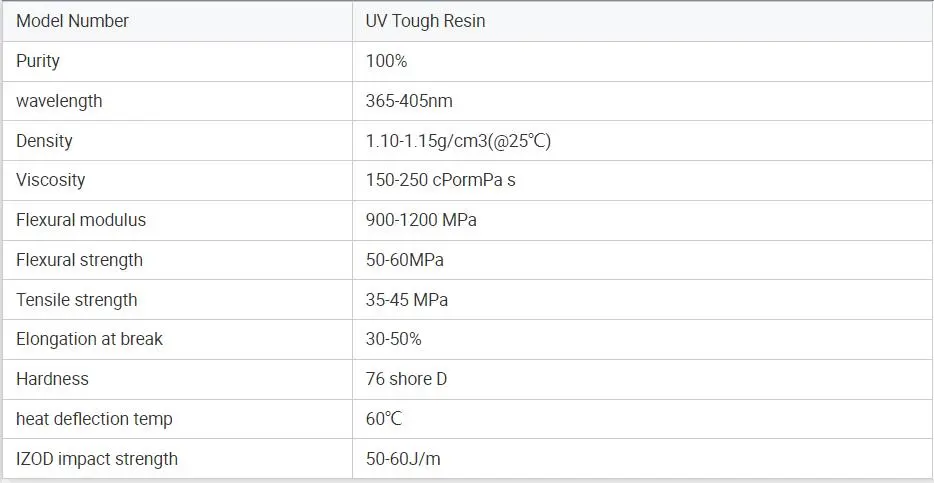Click the "Elongation at break" label
This screenshot has width=934, height=483.
click(x=89, y=339)
